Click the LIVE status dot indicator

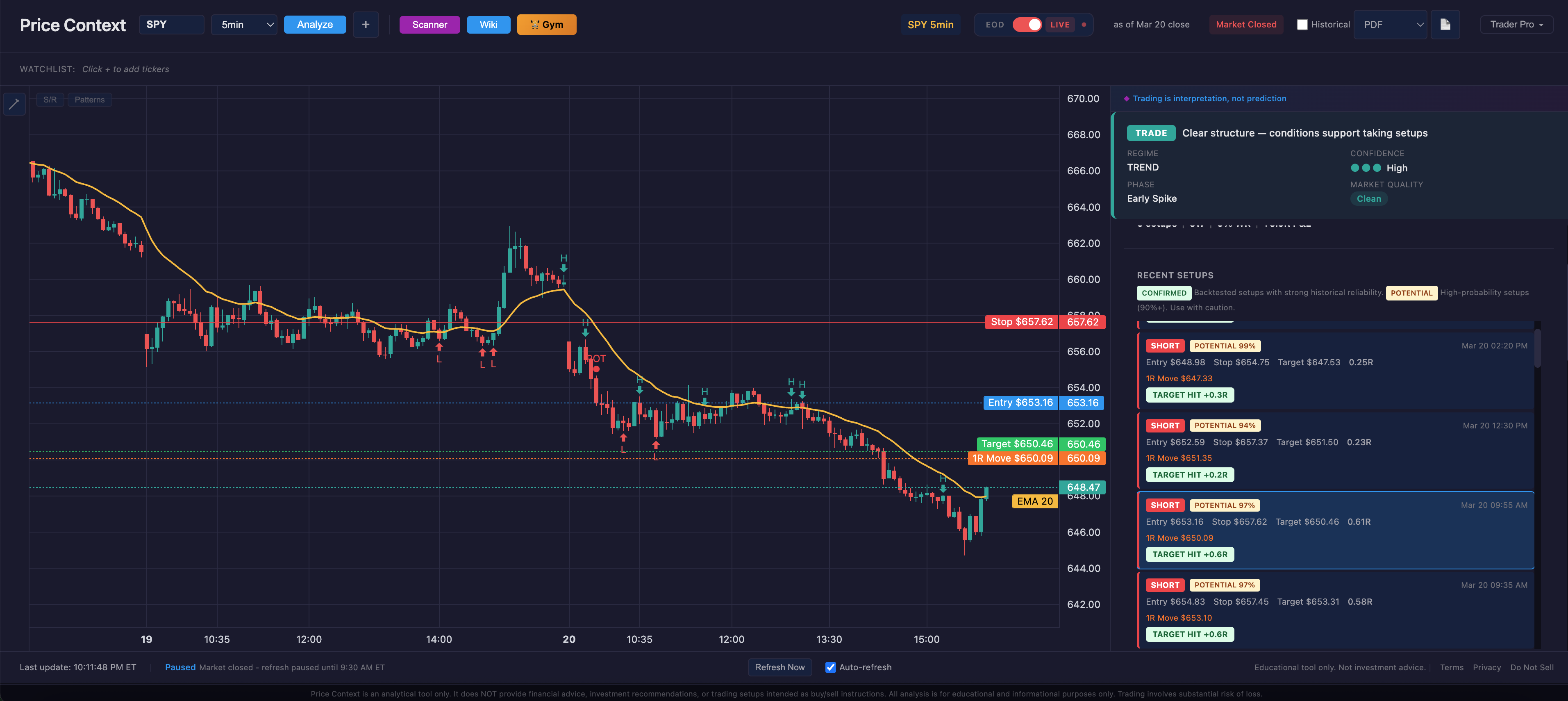[x=1084, y=25]
